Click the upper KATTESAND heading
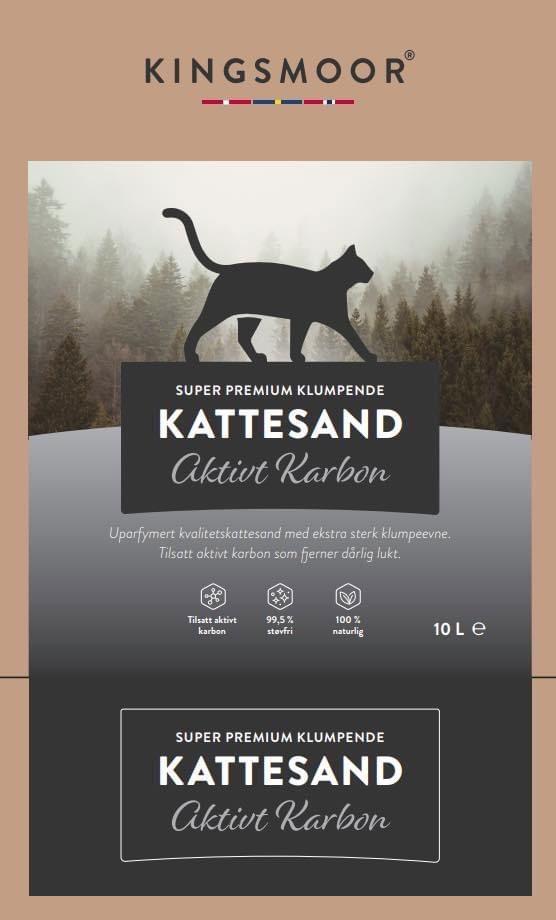This screenshot has height=920, width=556. pos(280,424)
